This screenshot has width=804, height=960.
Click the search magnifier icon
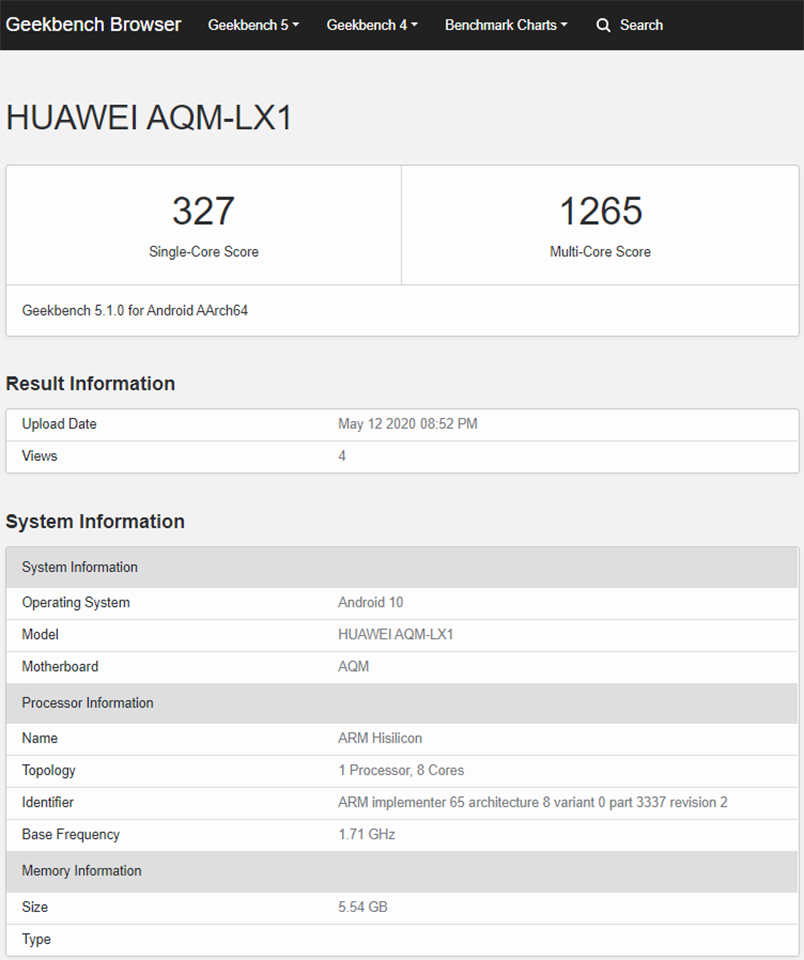click(602, 25)
